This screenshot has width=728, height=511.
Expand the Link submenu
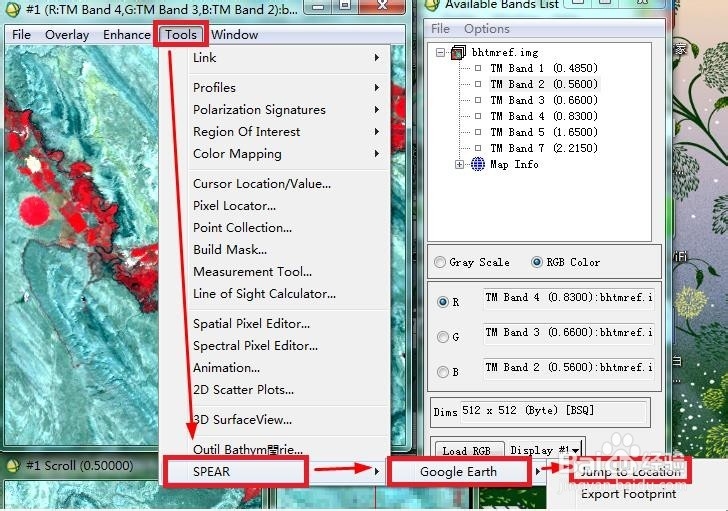pos(288,58)
